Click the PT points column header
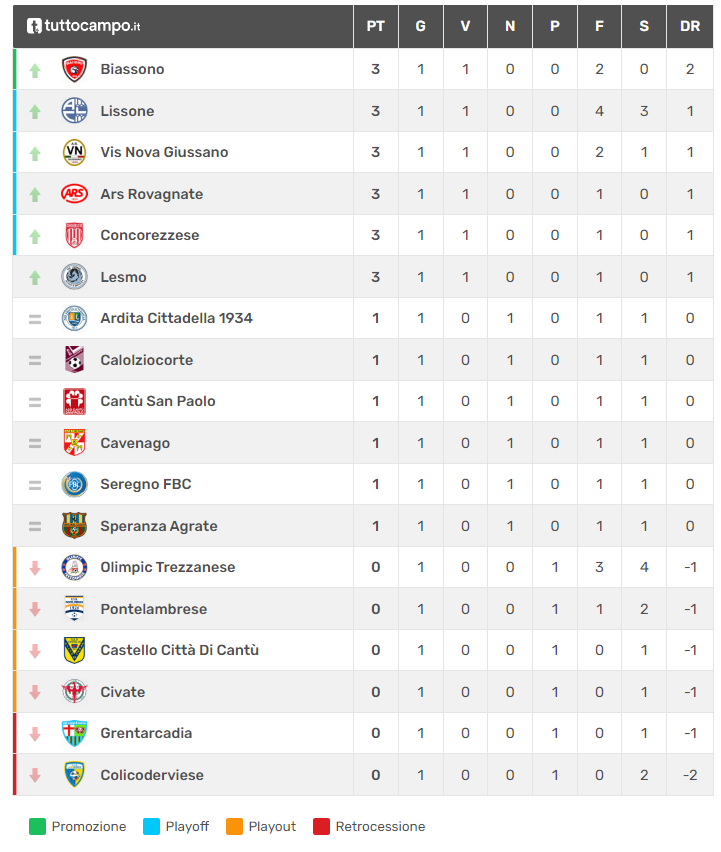This screenshot has height=852, width=721. pyautogui.click(x=376, y=26)
